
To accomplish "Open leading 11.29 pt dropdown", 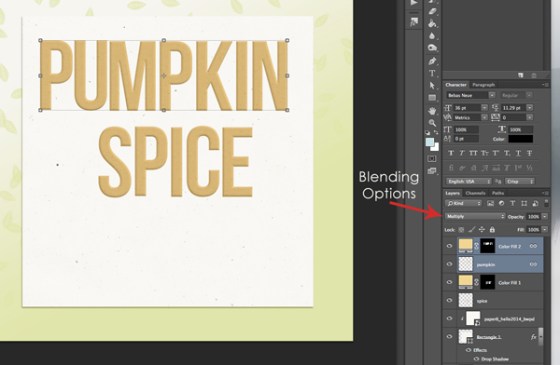I will click(530, 108).
